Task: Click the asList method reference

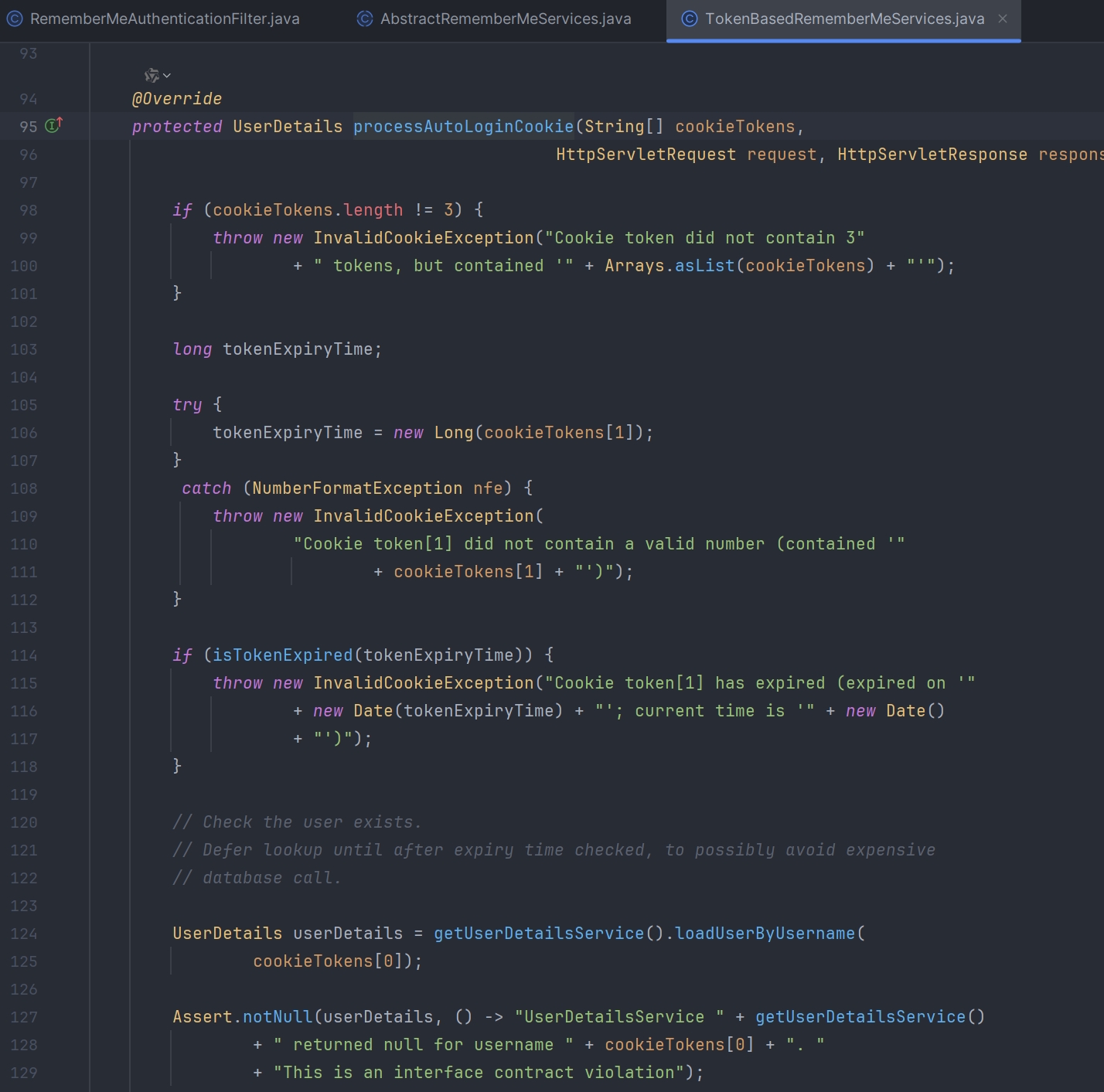Action: 704,266
